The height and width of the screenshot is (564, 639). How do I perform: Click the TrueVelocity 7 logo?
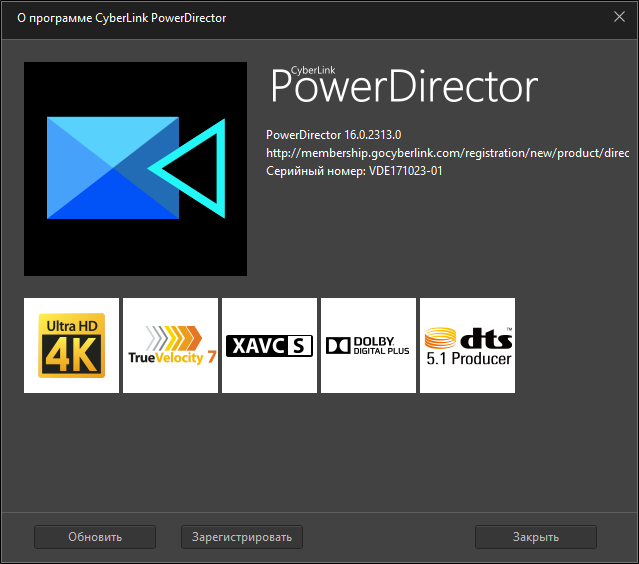pyautogui.click(x=170, y=346)
